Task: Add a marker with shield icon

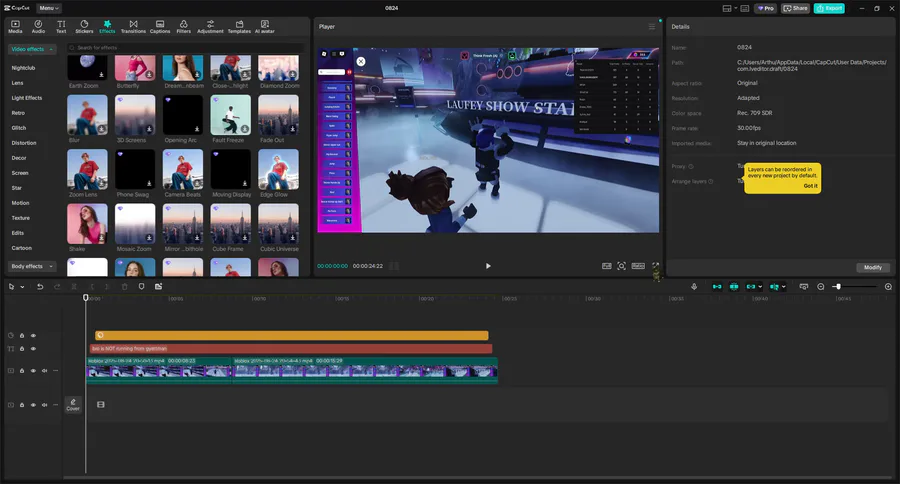Action: [141, 286]
